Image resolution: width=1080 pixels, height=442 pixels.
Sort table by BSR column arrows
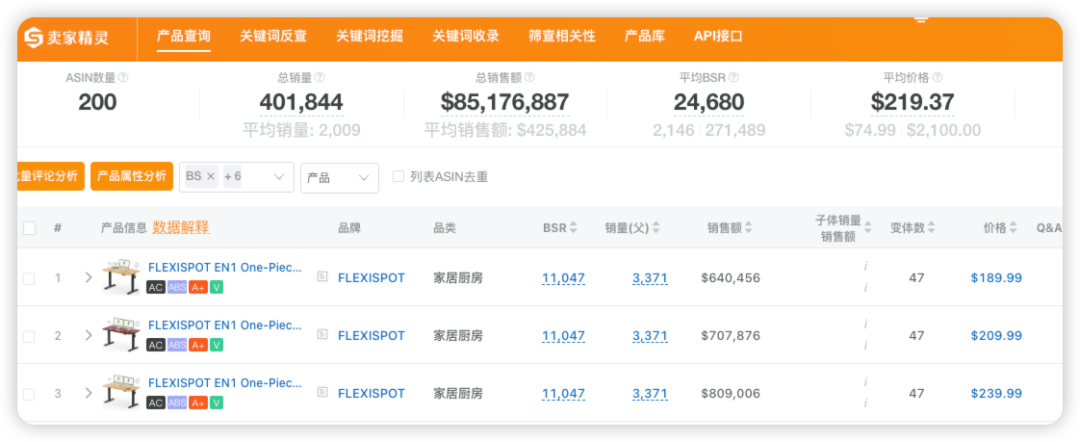[573, 228]
